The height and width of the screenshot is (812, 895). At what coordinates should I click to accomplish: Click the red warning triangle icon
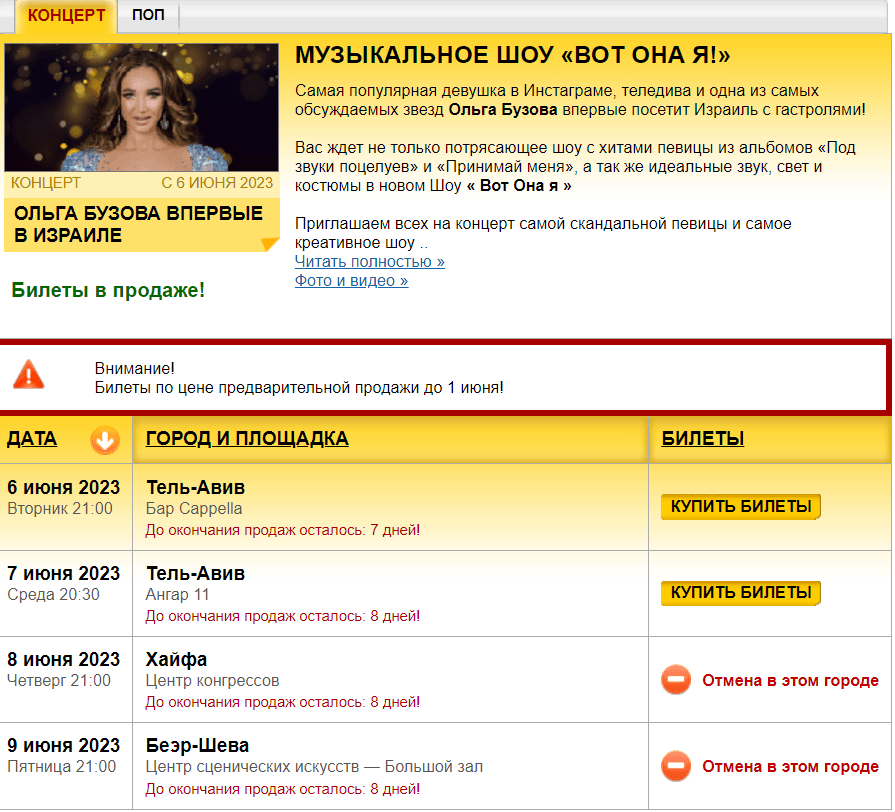click(x=29, y=375)
